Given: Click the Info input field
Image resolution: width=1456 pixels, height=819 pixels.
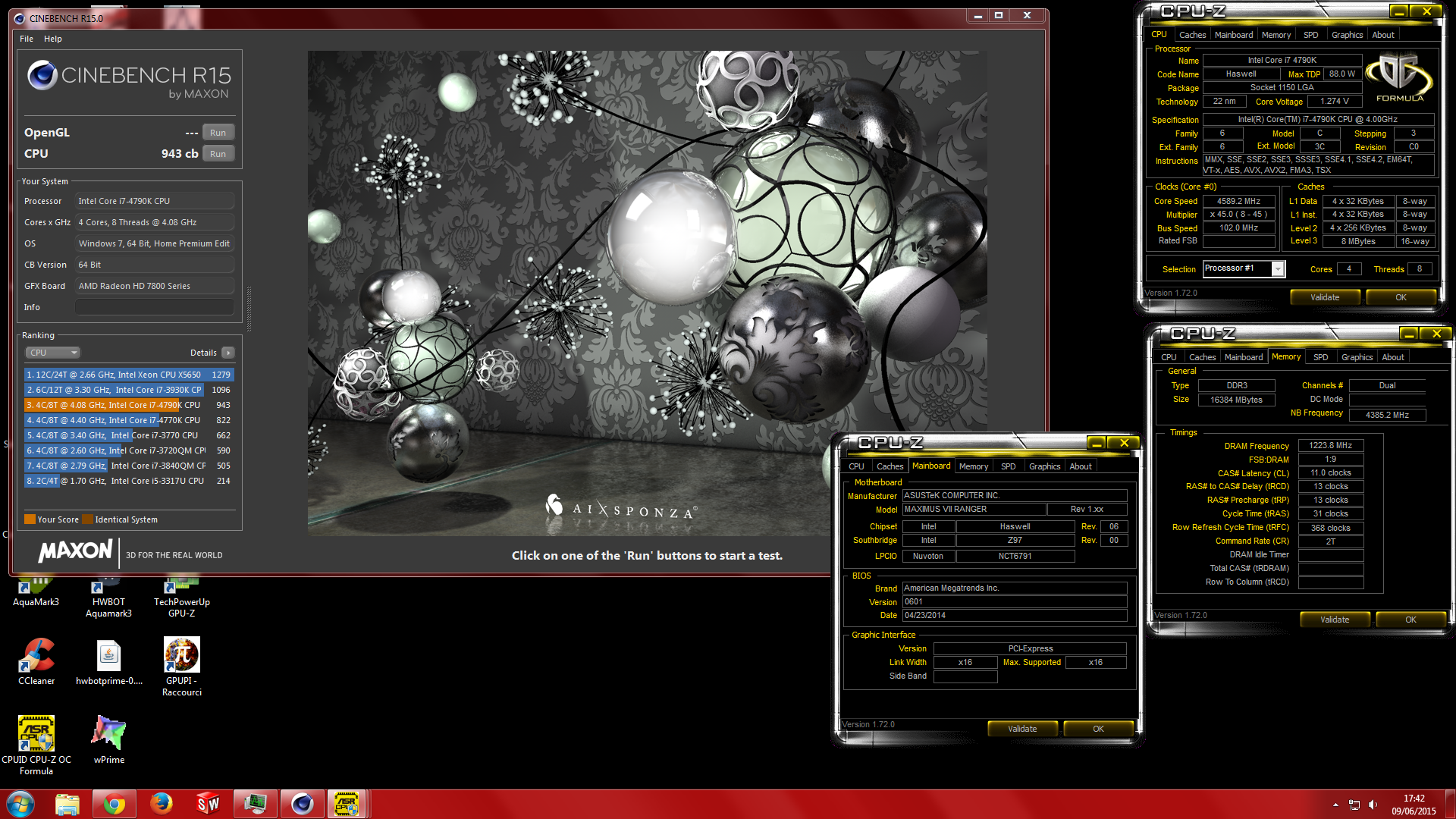Looking at the screenshot, I should click(x=155, y=307).
